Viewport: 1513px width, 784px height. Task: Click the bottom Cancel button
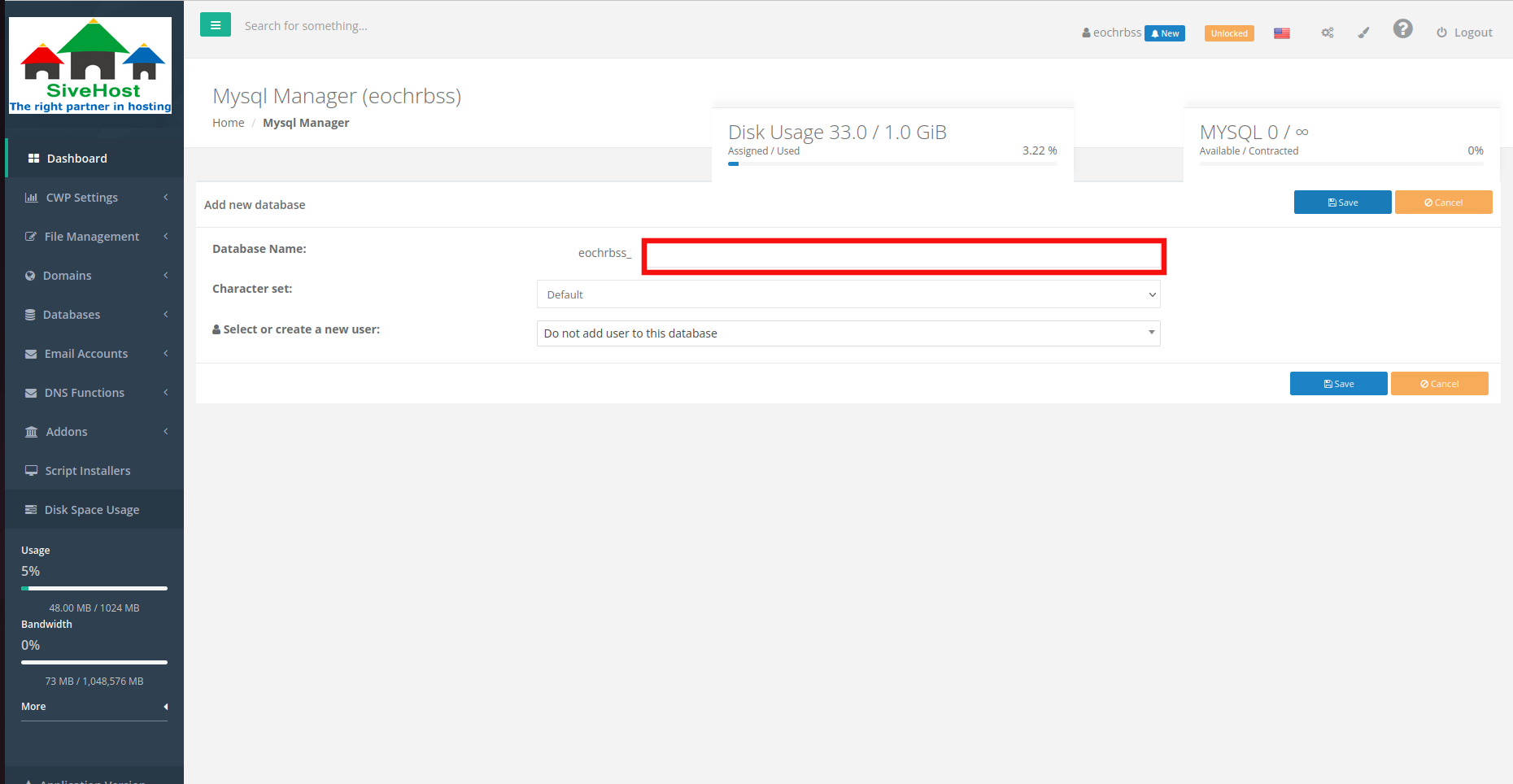coord(1439,384)
